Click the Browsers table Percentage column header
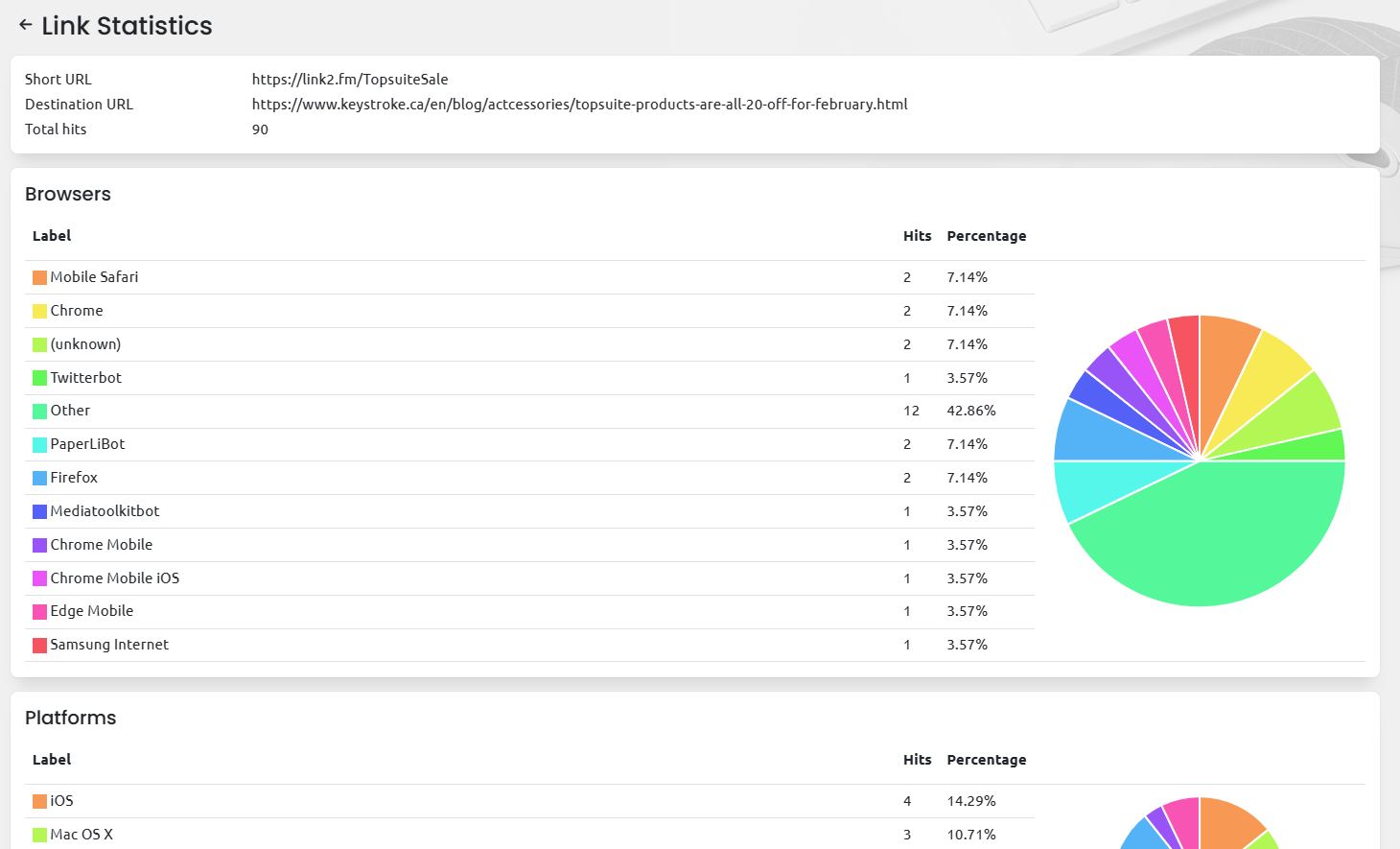This screenshot has height=849, width=1400. click(x=987, y=236)
